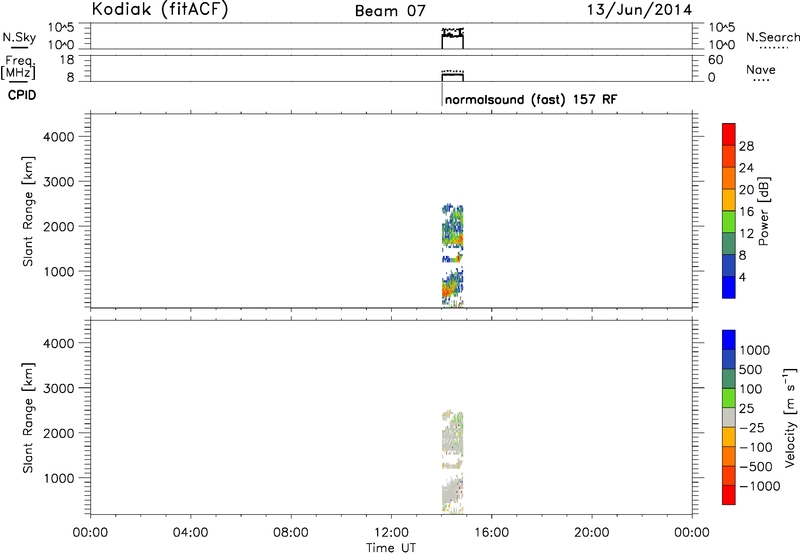This screenshot has height=554, width=800.
Task: Click the 'N.Sky' legend label
Action: [19, 37]
